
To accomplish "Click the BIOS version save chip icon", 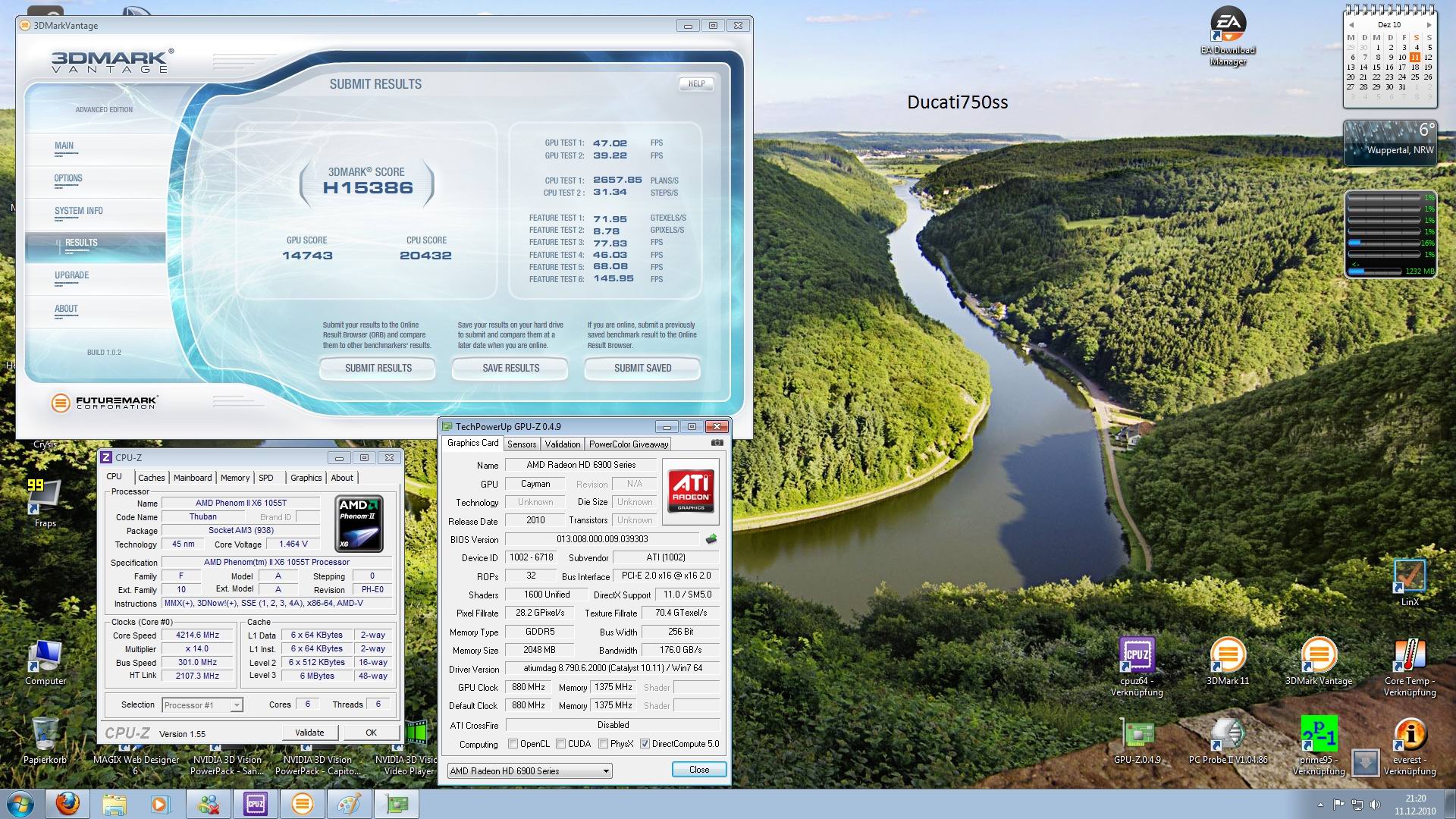I will 711,539.
